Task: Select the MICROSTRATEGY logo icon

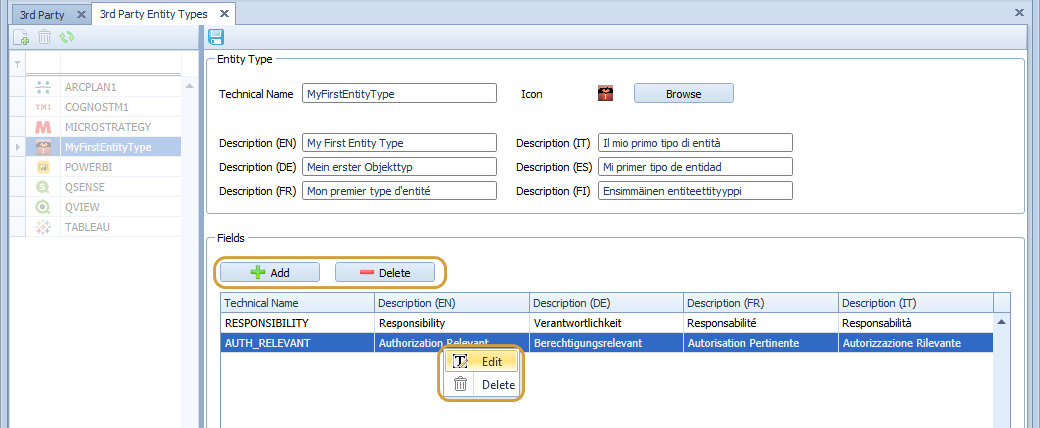Action: point(43,127)
